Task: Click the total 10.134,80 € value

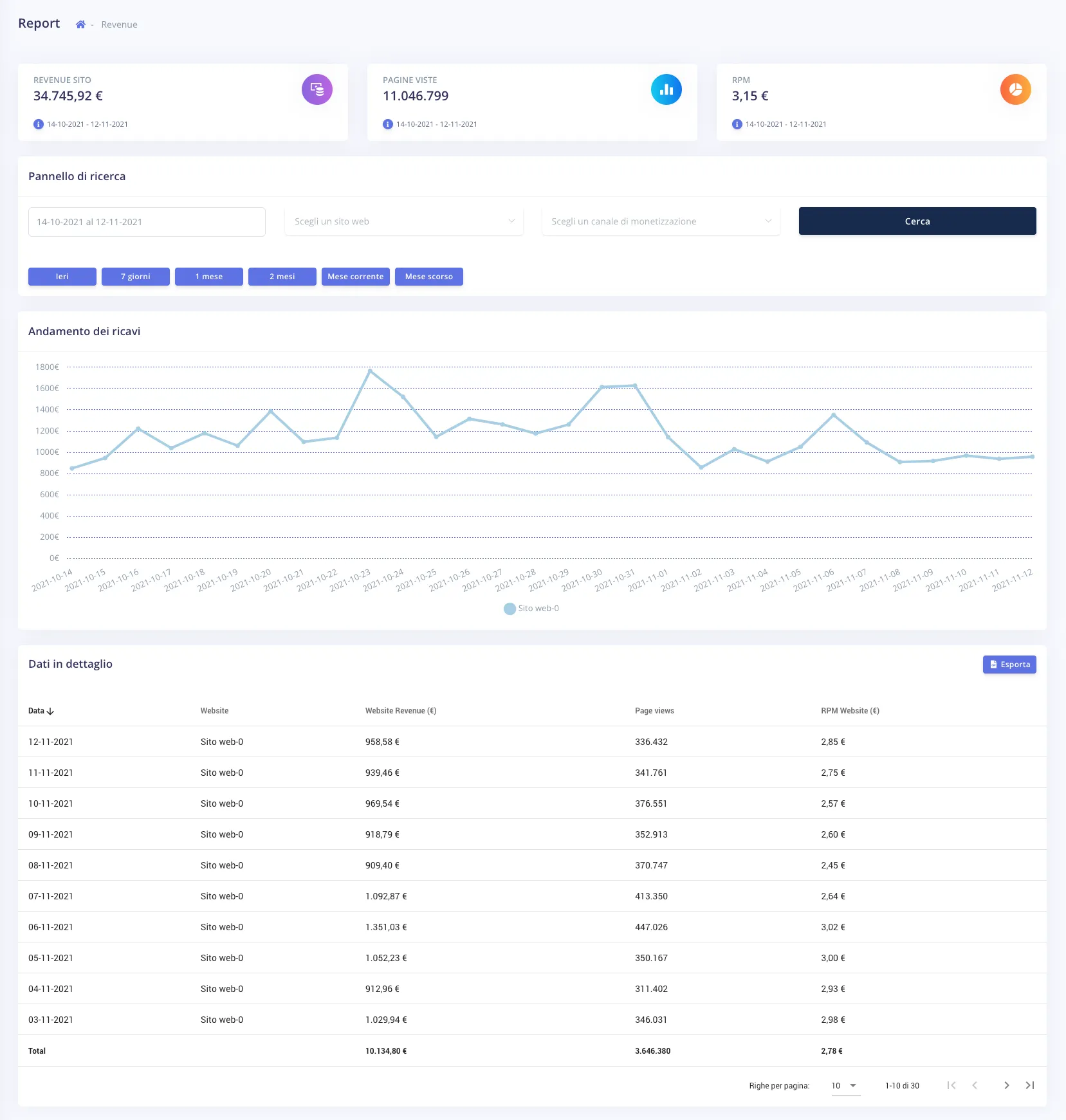Action: tap(386, 1051)
